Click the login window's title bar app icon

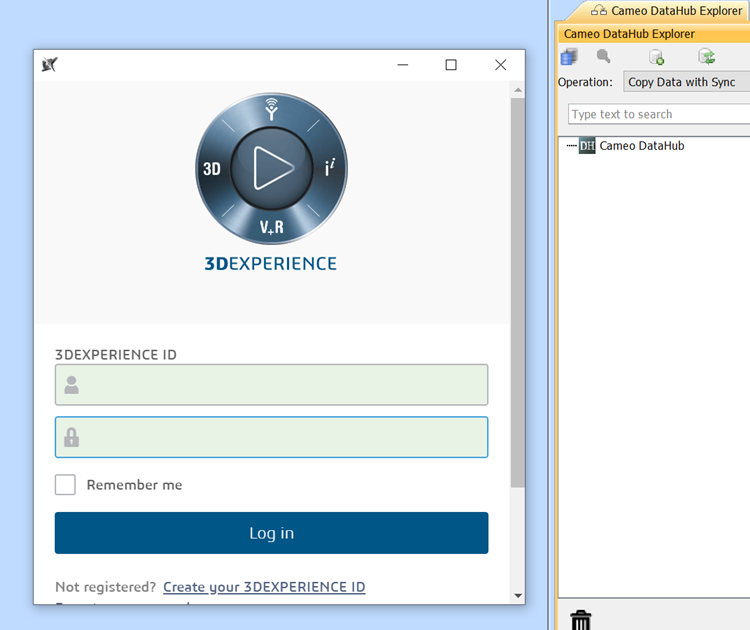tap(49, 64)
